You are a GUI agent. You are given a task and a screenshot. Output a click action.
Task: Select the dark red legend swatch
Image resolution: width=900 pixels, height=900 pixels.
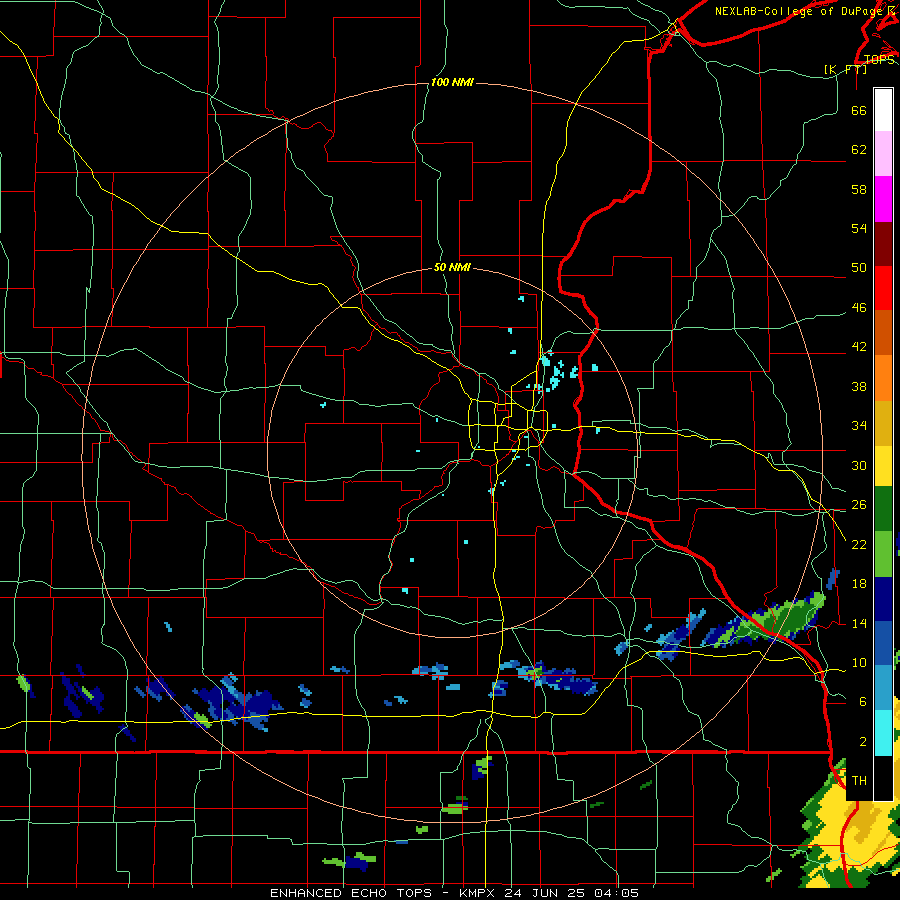[883, 244]
